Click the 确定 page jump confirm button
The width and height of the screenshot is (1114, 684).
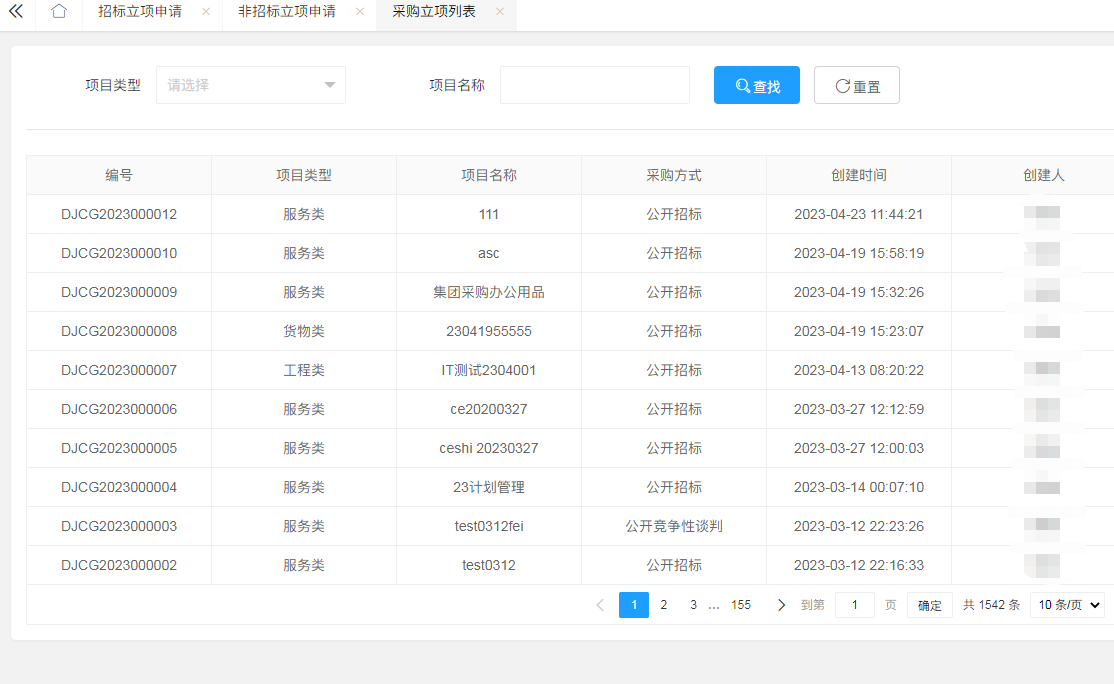(x=929, y=604)
